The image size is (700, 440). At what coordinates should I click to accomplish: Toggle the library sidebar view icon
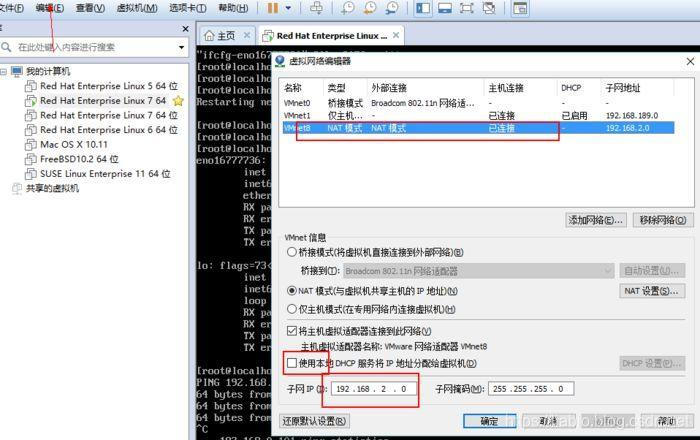point(423,8)
